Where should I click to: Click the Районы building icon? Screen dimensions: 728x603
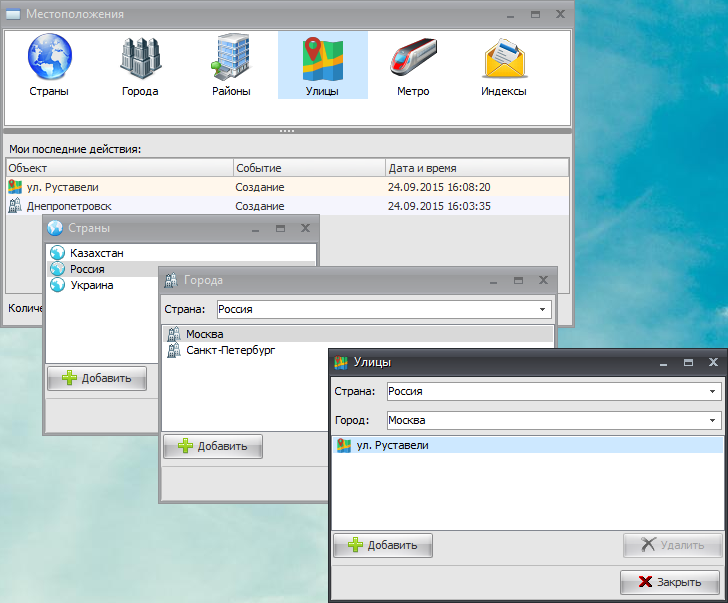tap(231, 64)
